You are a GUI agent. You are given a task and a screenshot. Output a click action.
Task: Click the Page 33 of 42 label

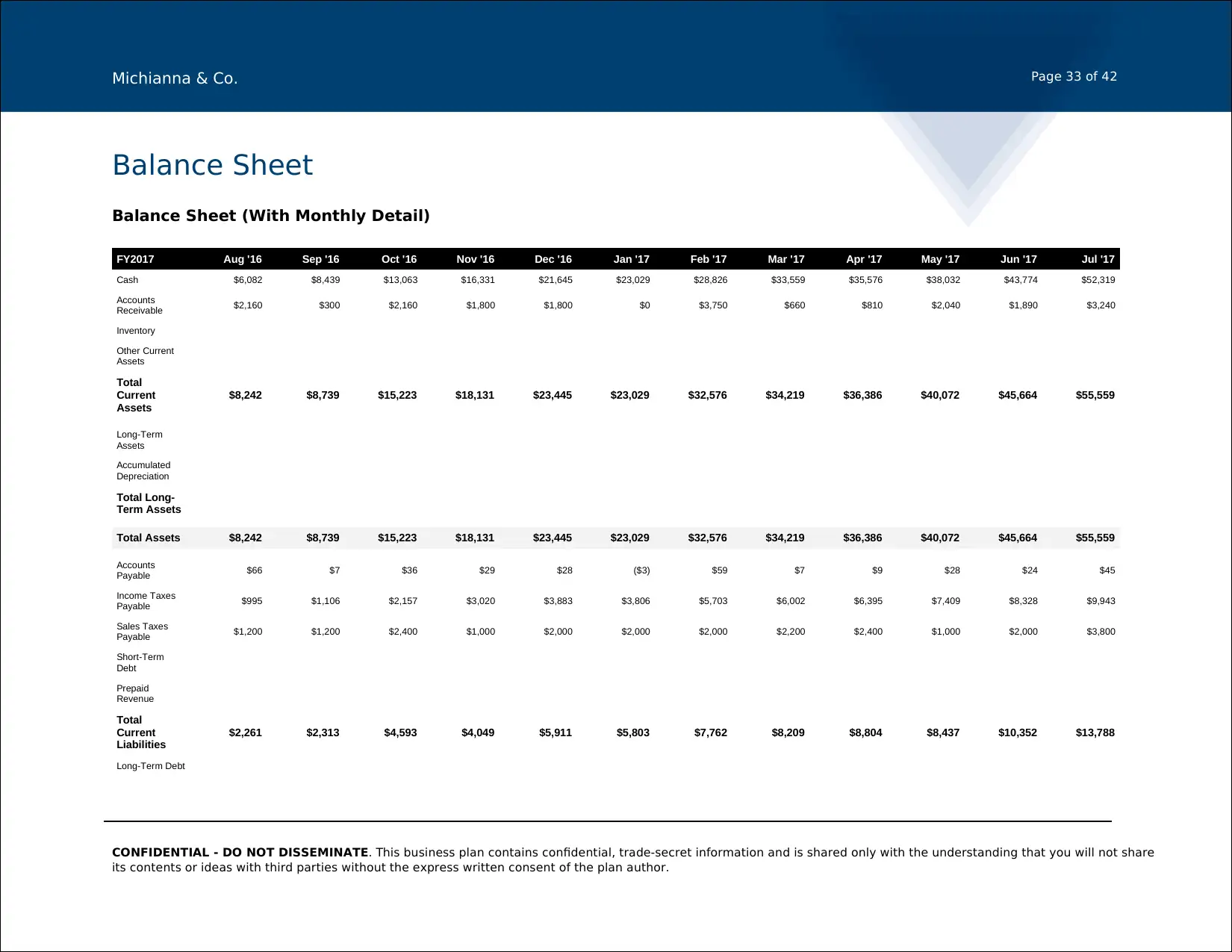pyautogui.click(x=1074, y=76)
